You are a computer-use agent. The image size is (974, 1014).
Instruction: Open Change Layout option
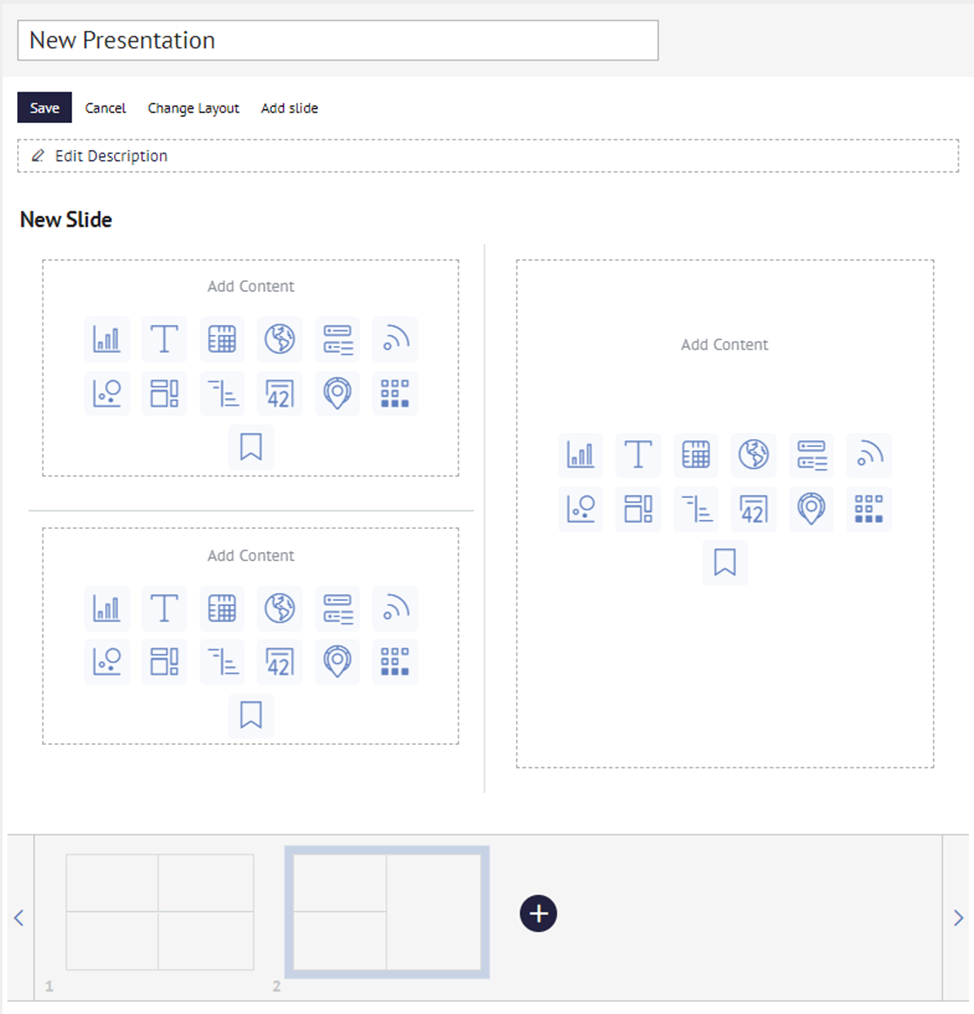tap(193, 109)
